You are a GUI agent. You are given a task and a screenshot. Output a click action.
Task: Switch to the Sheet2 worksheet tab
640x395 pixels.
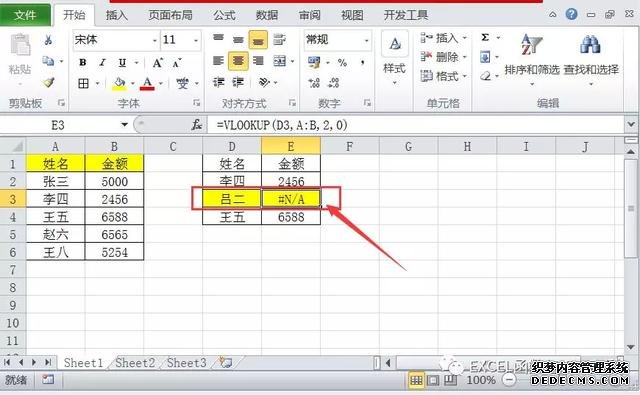(x=135, y=362)
